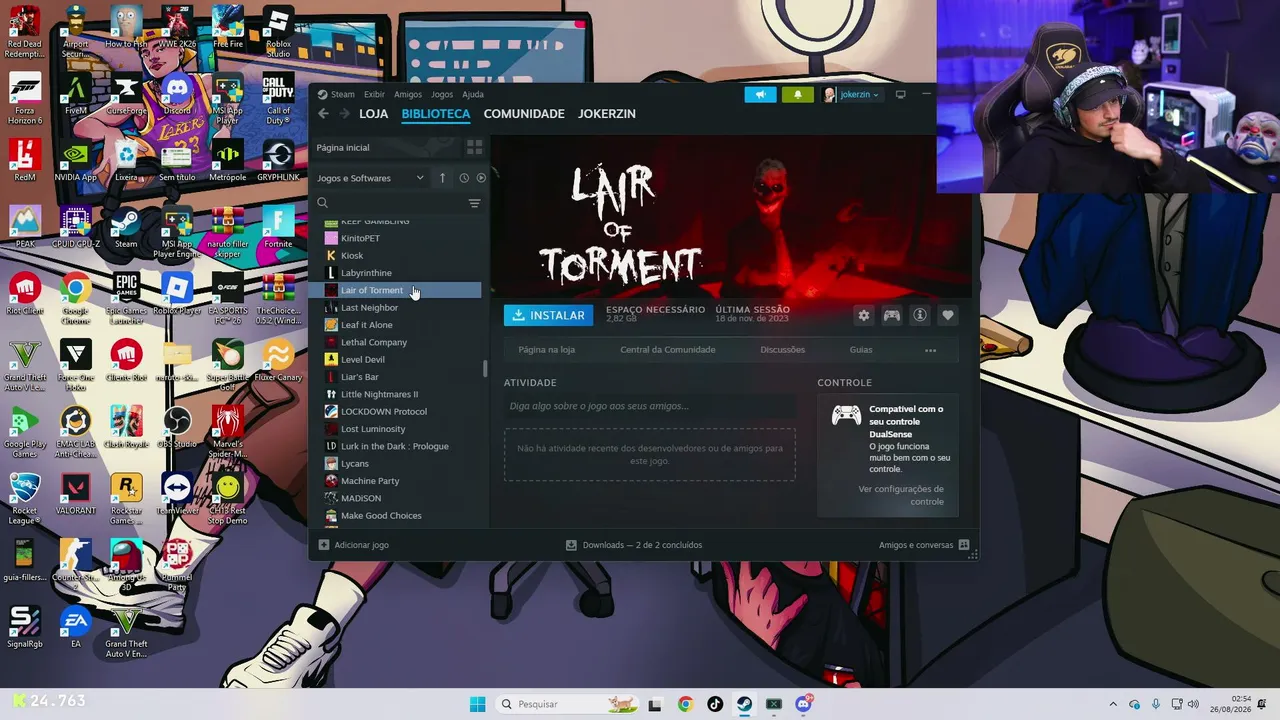Collapse library list with up arrow
This screenshot has width=1280, height=720.
442,178
